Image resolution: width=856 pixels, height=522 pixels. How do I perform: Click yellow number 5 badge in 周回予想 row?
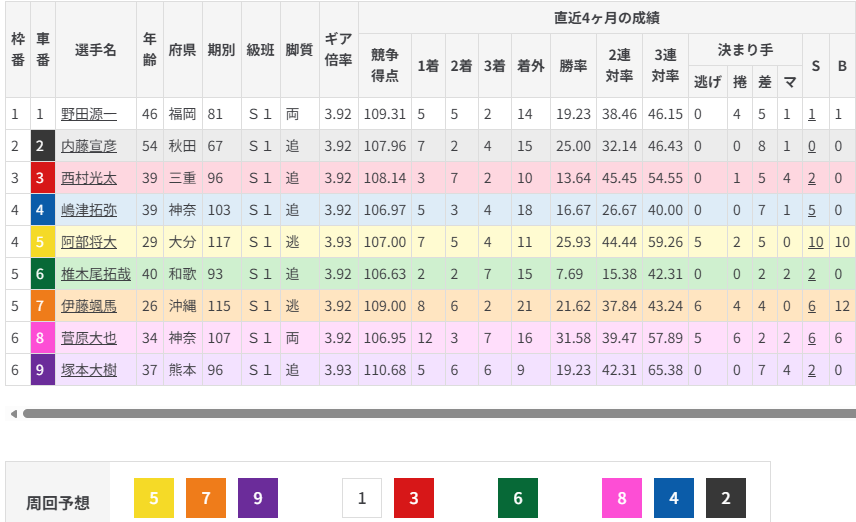(154, 498)
